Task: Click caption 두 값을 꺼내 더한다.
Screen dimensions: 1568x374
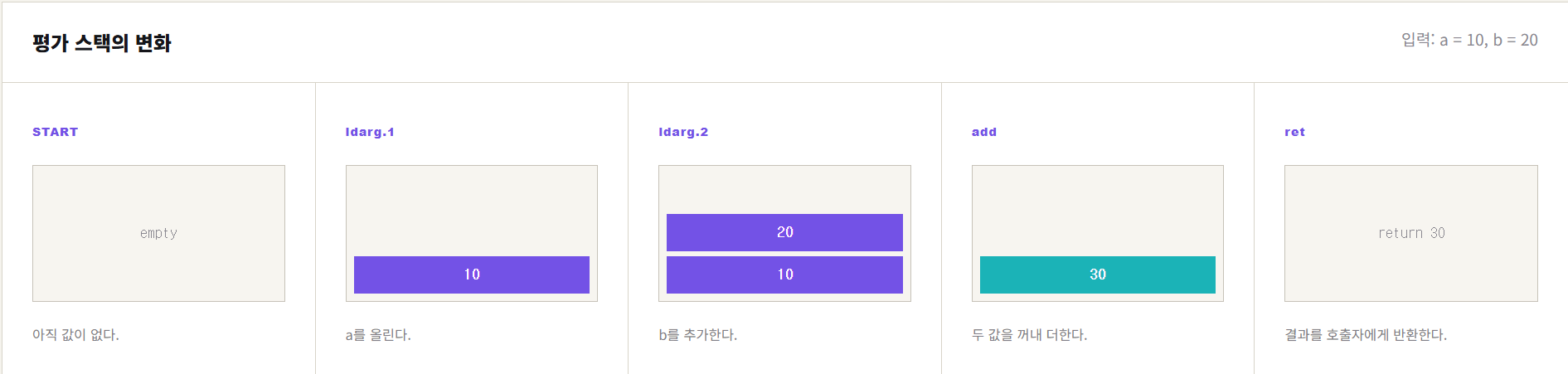Action: click(1029, 335)
